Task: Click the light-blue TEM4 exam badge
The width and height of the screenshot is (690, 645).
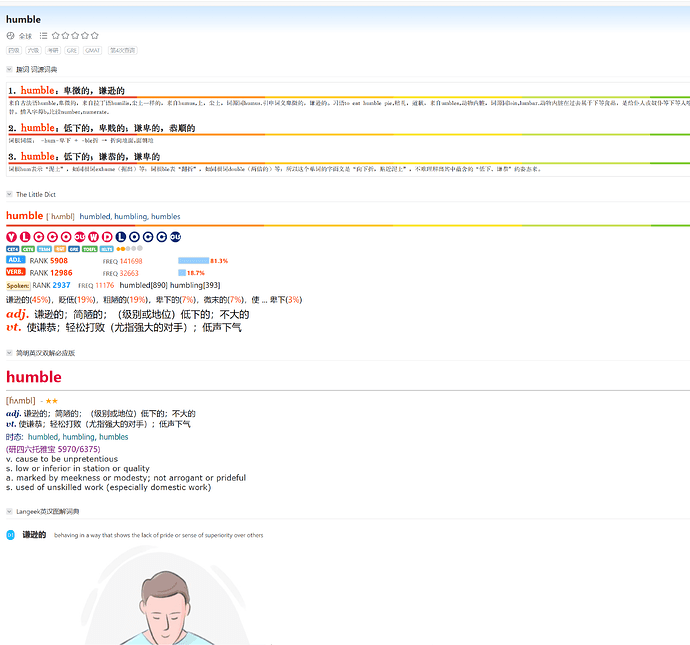Action: point(44,249)
